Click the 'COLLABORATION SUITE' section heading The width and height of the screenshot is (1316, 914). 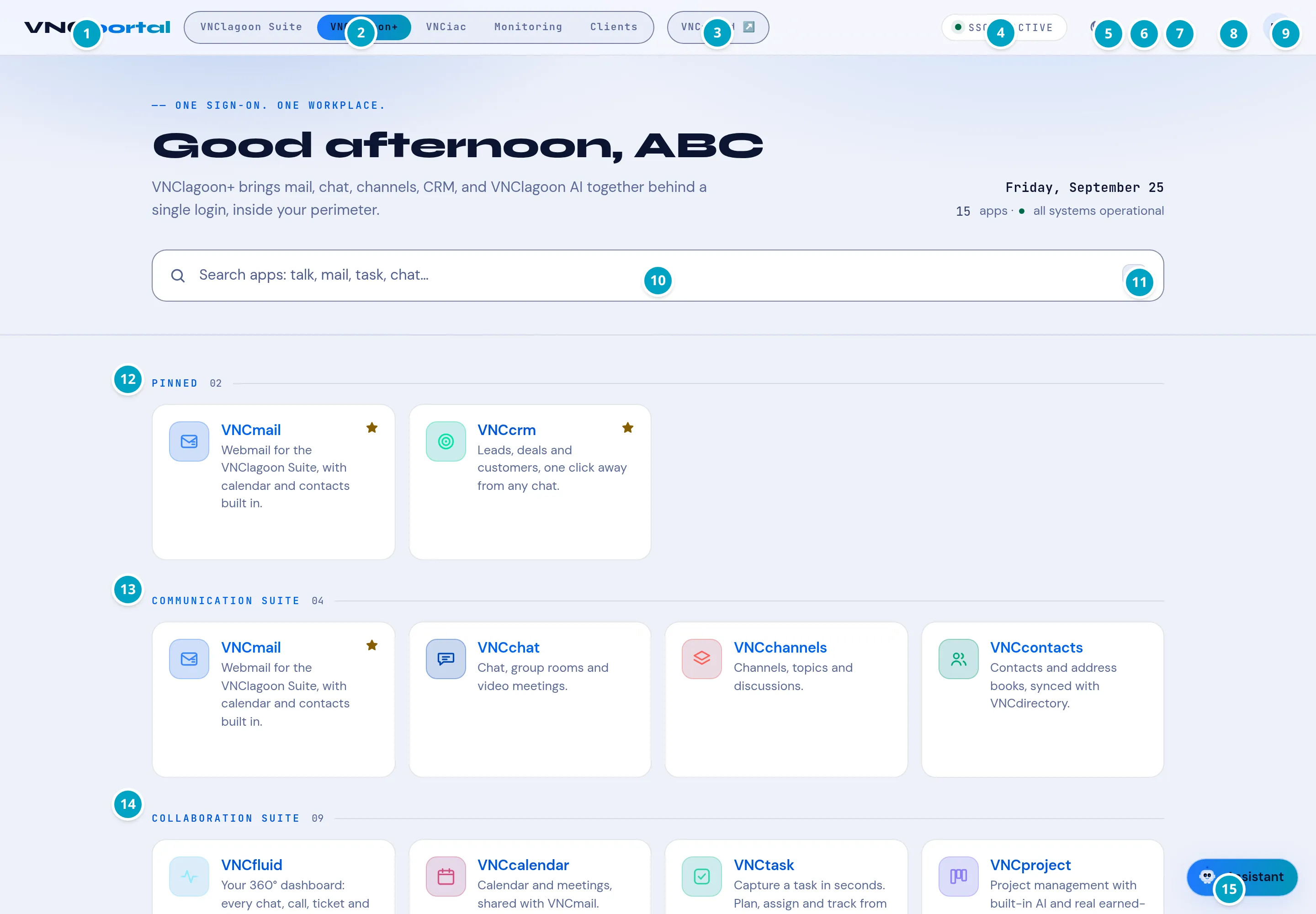[226, 818]
